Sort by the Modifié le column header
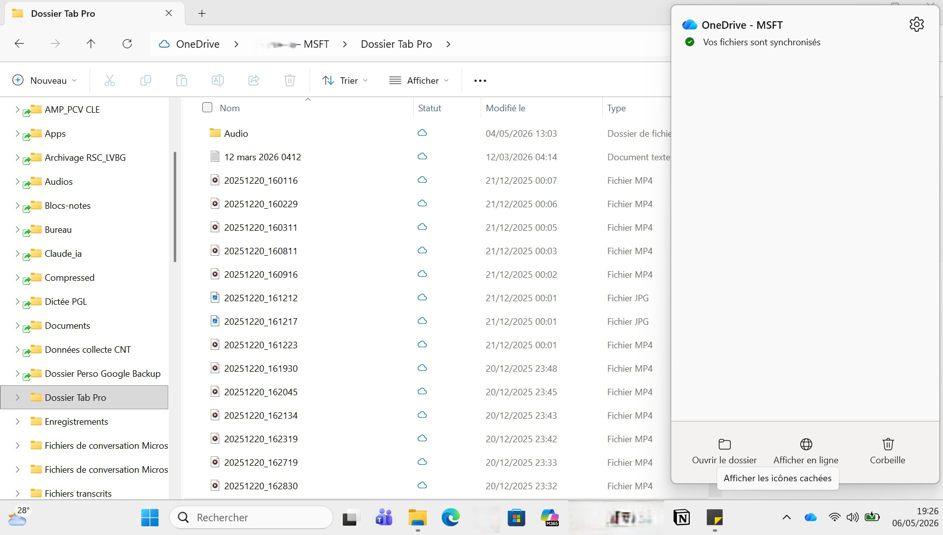The image size is (943, 535). pyautogui.click(x=505, y=108)
